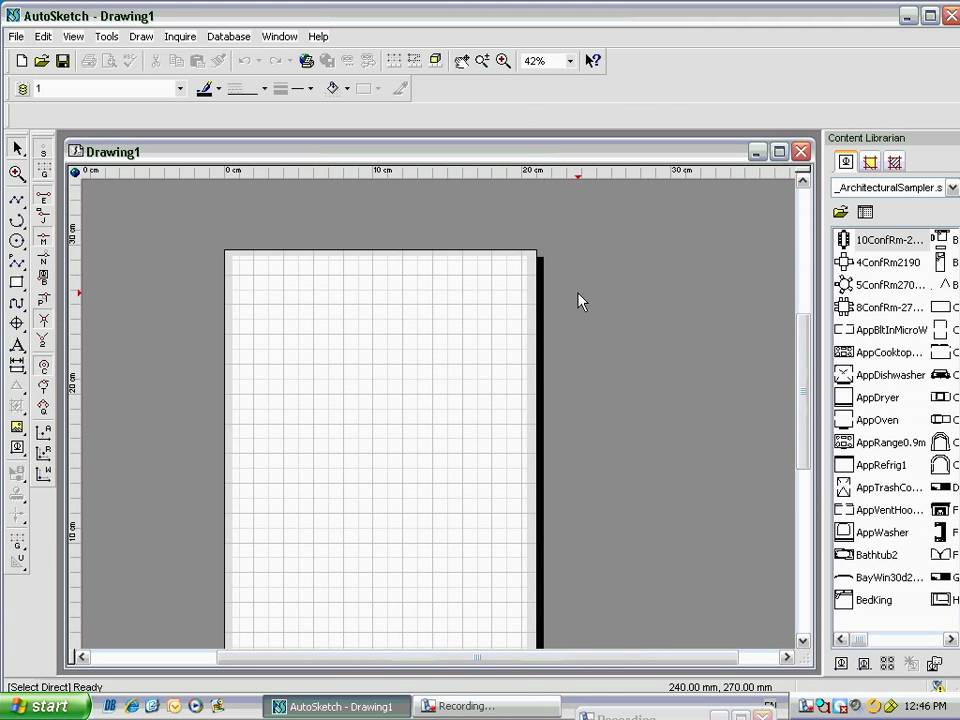Save the drawing with the floppy disk icon
960x720 pixels.
pyautogui.click(x=62, y=61)
